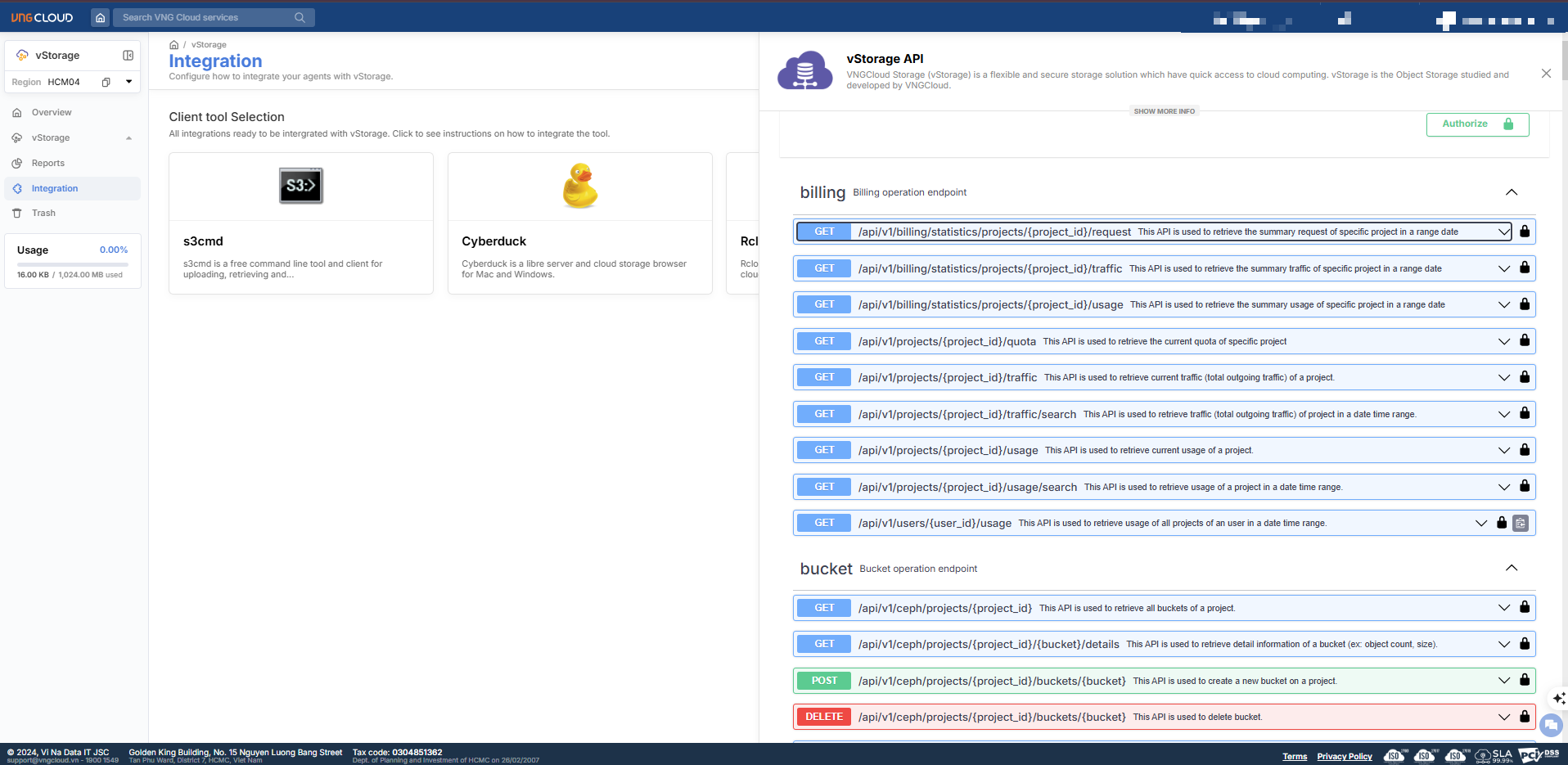Screen dimensions: 1568x765
Task: Click lock icon on DELETE bucket endpoint
Action: point(1525,717)
